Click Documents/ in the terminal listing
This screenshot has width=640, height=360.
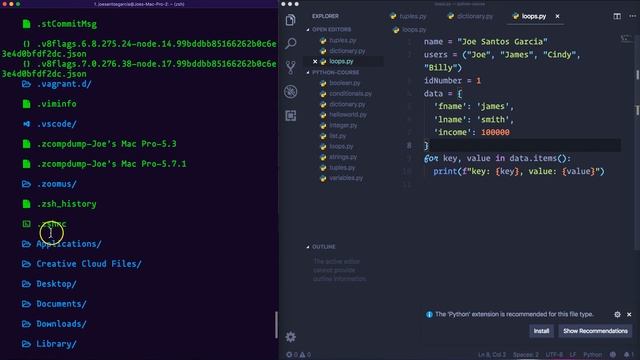61,304
